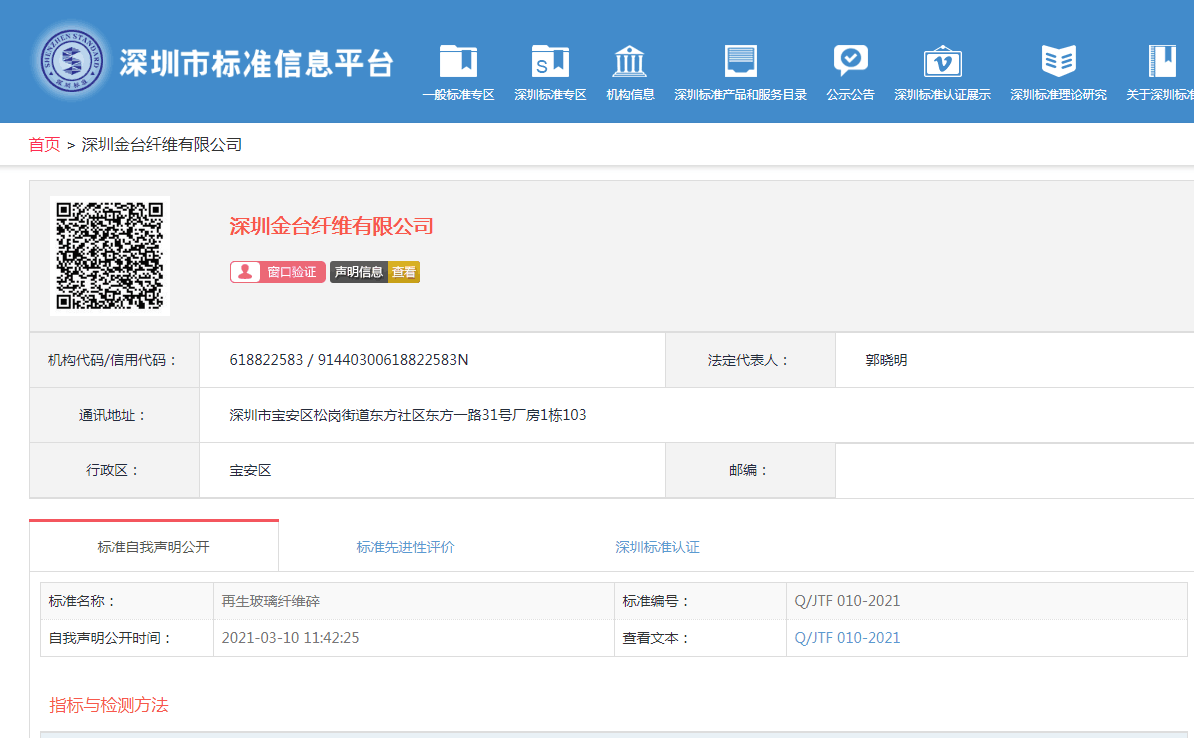1194x738 pixels.
Task: Open the 深圳标准专区 S-folder icon
Action: point(550,61)
